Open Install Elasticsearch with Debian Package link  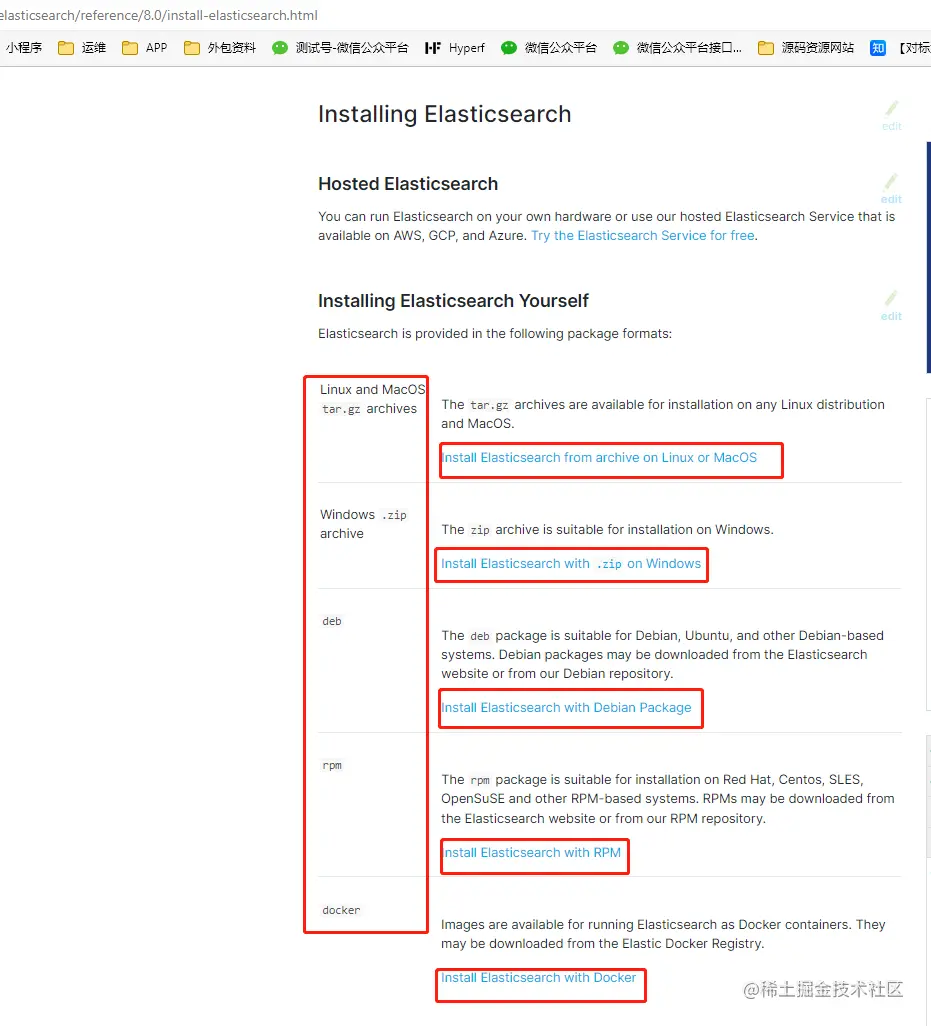(x=566, y=707)
